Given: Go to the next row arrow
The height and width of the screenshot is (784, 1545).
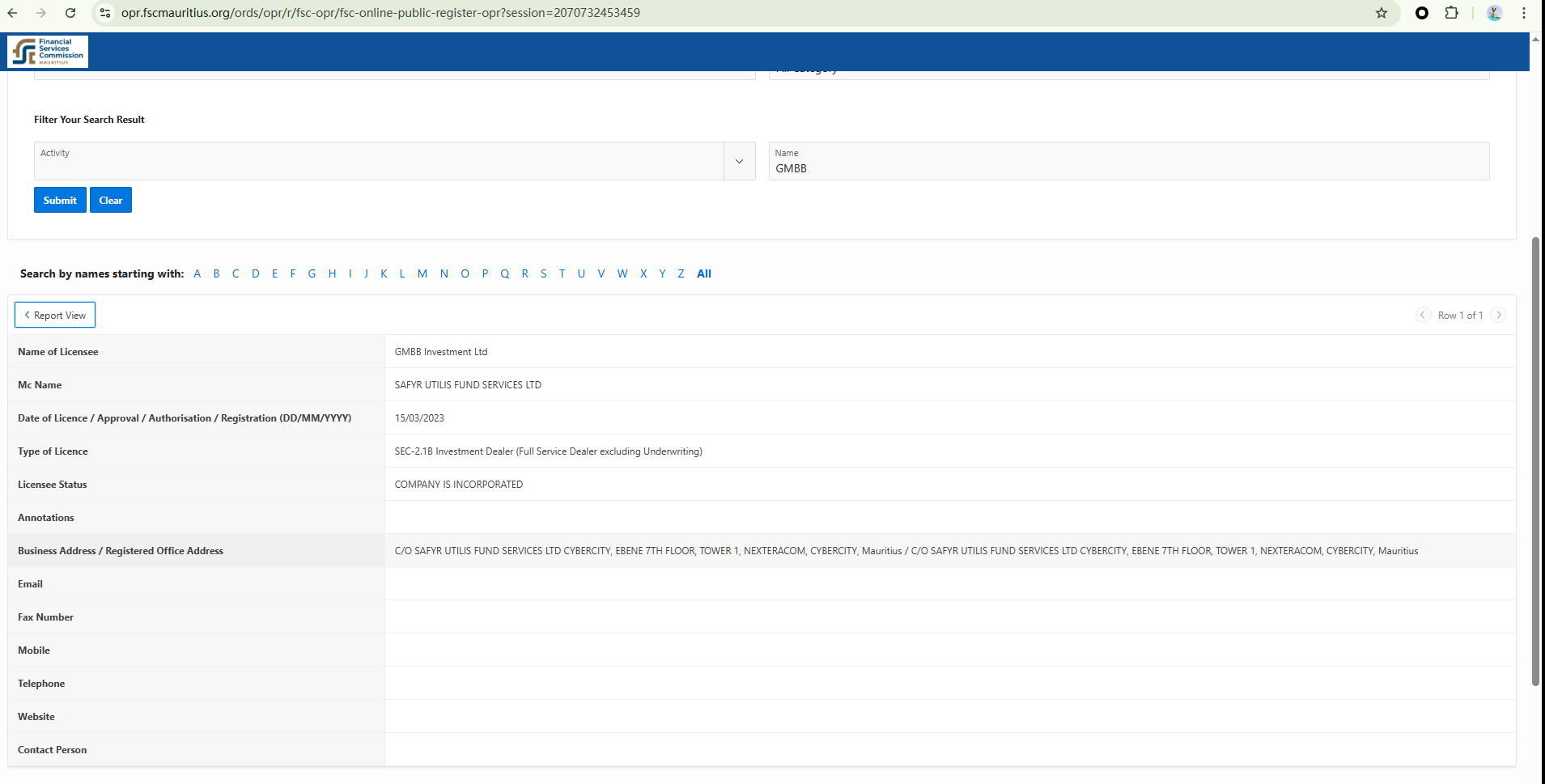Looking at the screenshot, I should click(x=1498, y=315).
